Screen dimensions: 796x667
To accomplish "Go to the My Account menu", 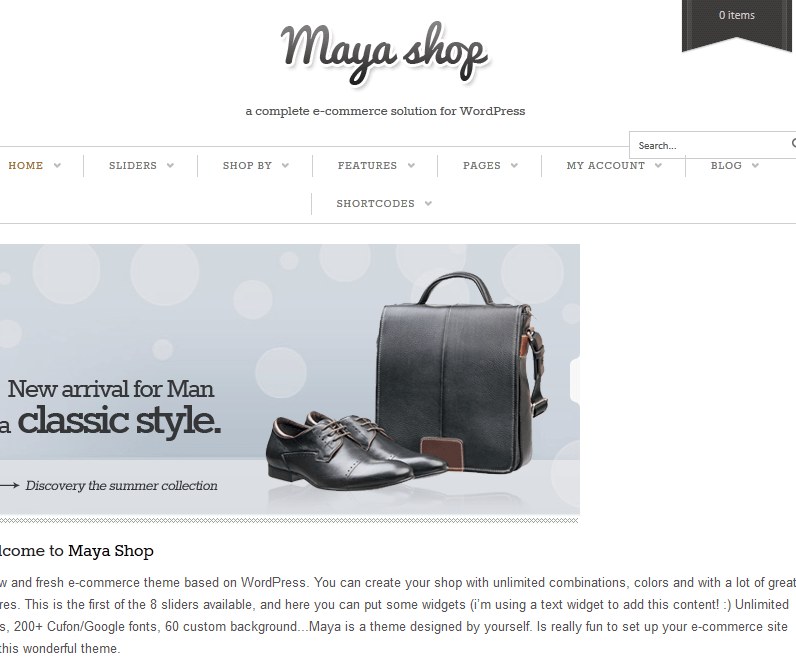I will (606, 165).
